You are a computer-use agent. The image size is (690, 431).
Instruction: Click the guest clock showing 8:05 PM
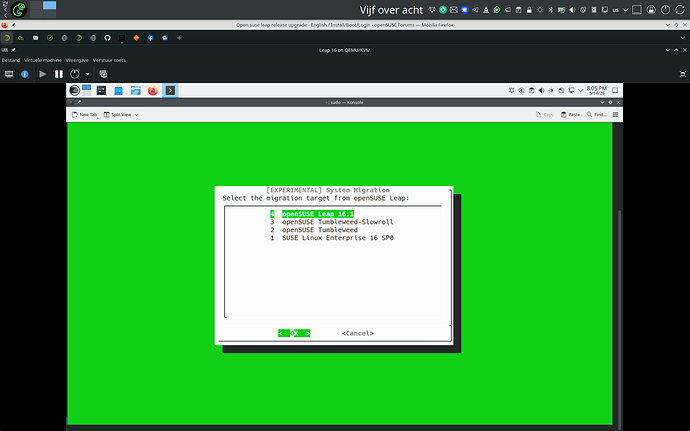click(x=596, y=90)
